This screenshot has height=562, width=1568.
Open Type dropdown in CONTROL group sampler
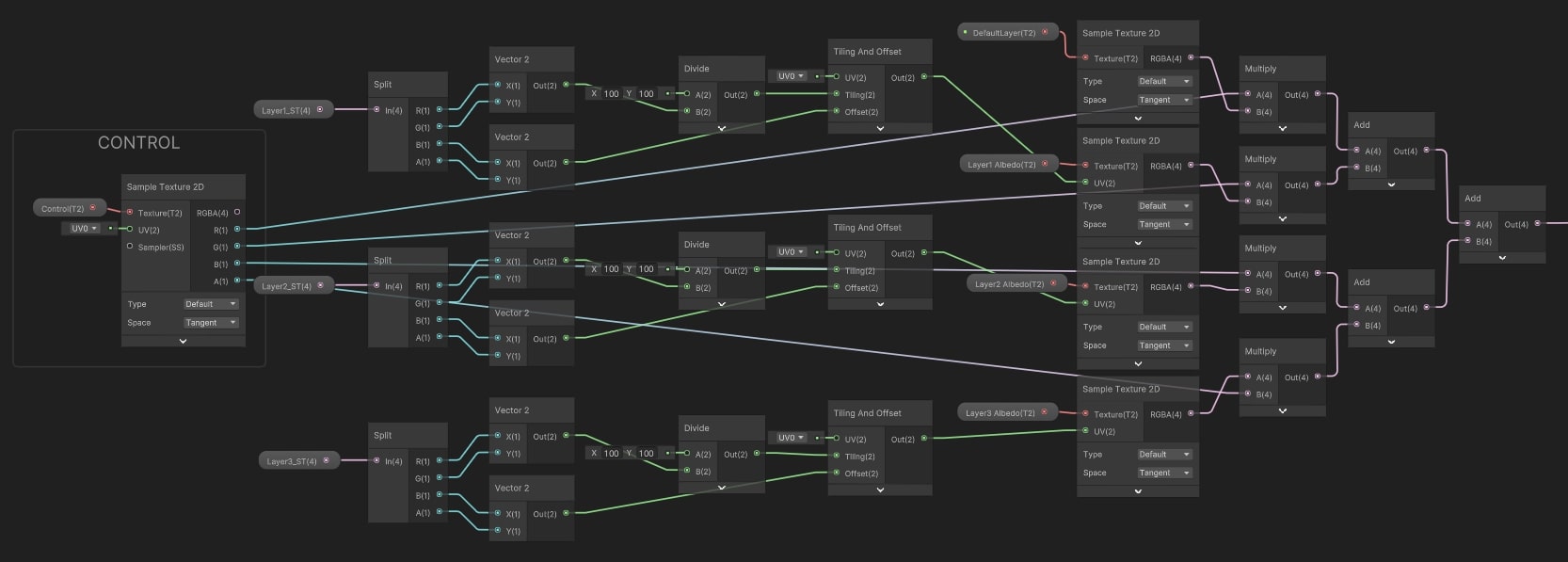tap(211, 304)
